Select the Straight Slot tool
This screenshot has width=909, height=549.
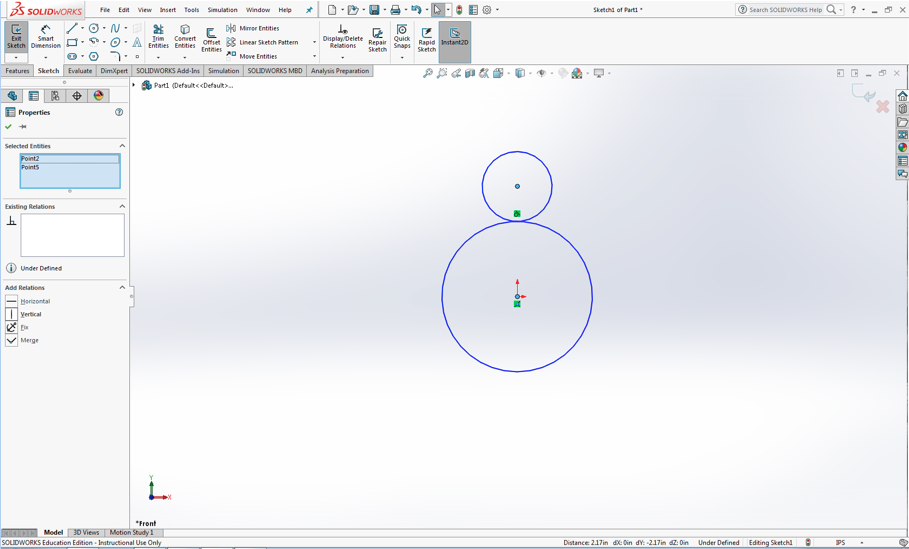coord(72,56)
